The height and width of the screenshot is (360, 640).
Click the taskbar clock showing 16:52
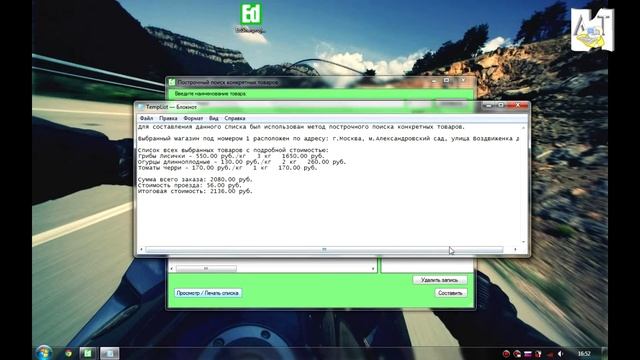coord(584,353)
